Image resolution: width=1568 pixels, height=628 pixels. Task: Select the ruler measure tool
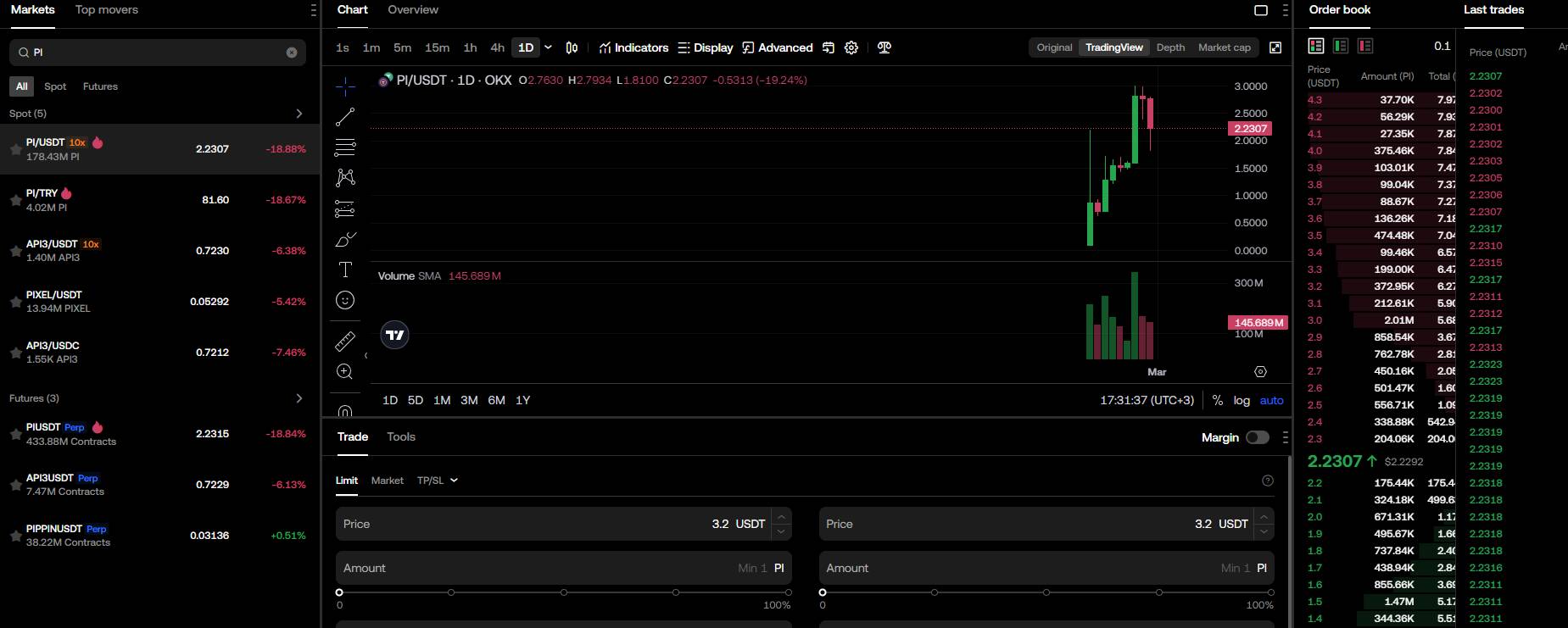pyautogui.click(x=345, y=342)
